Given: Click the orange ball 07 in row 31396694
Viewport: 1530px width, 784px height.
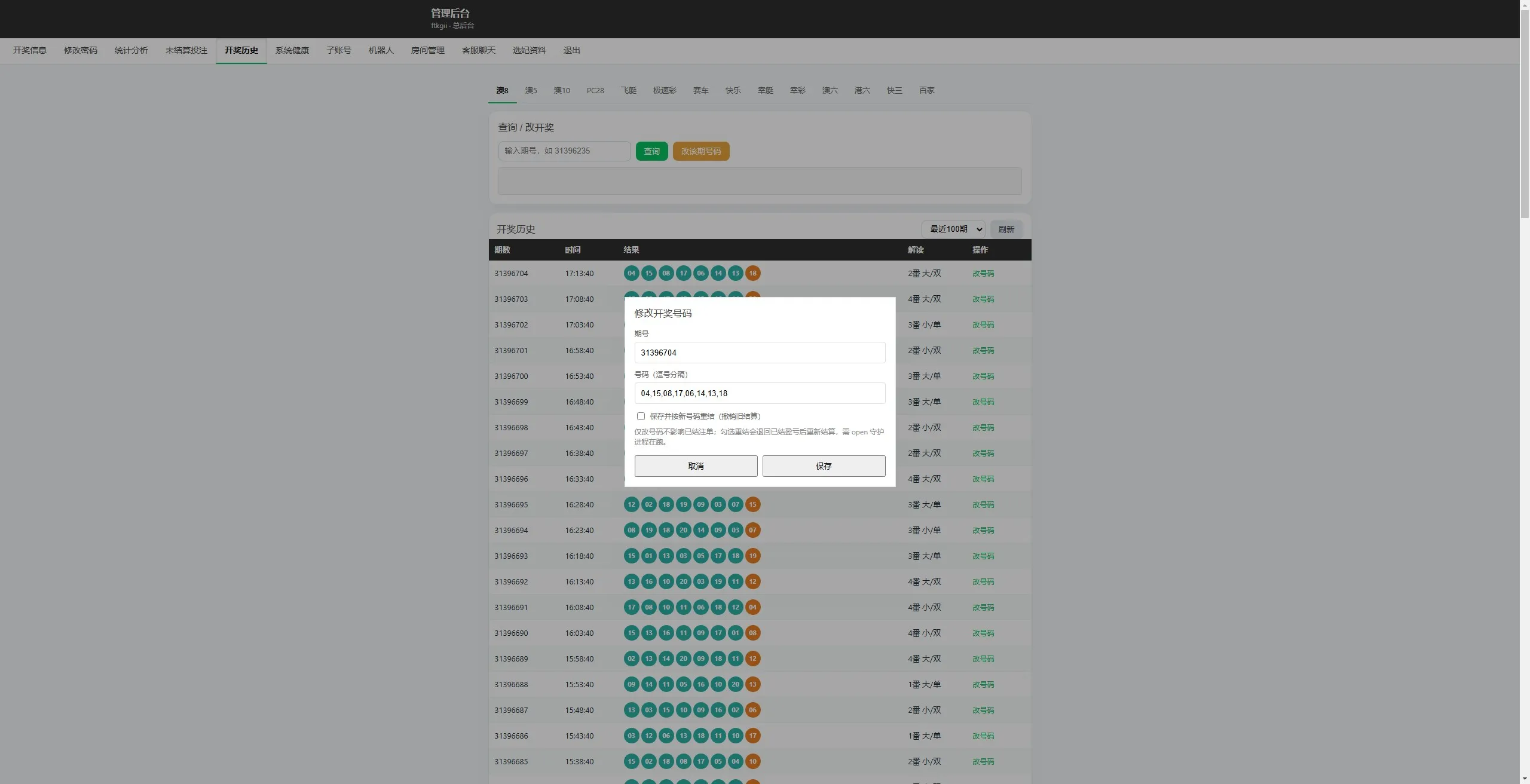Looking at the screenshot, I should pos(753,530).
